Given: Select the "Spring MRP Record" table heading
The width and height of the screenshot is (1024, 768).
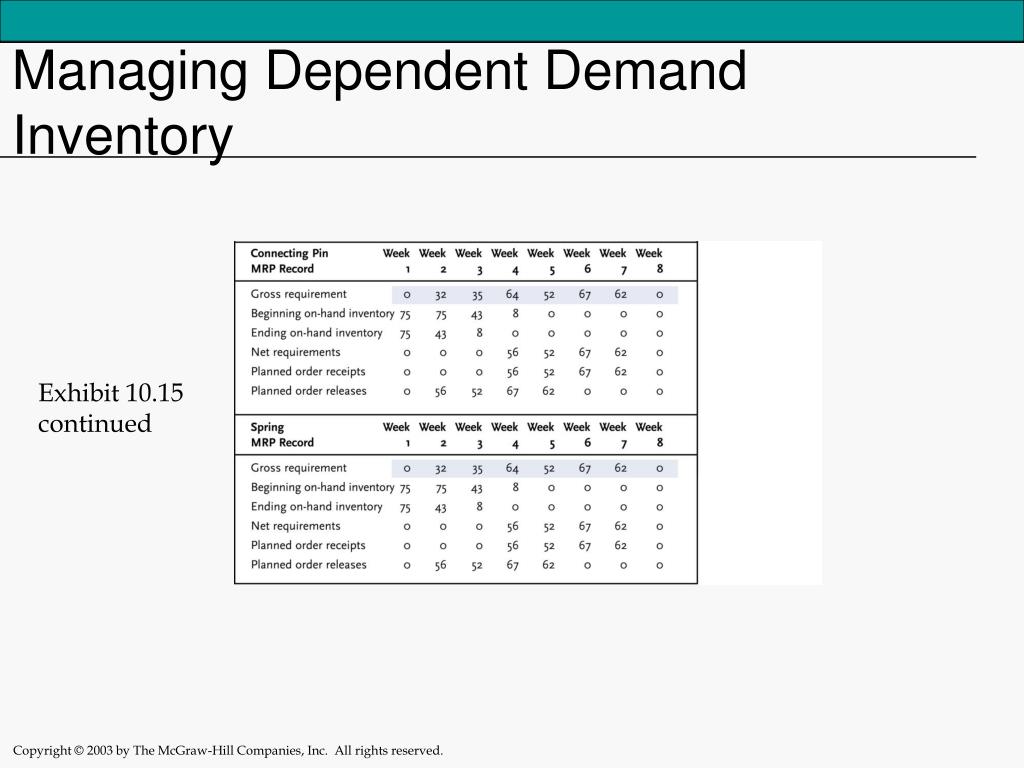Looking at the screenshot, I should click(282, 434).
